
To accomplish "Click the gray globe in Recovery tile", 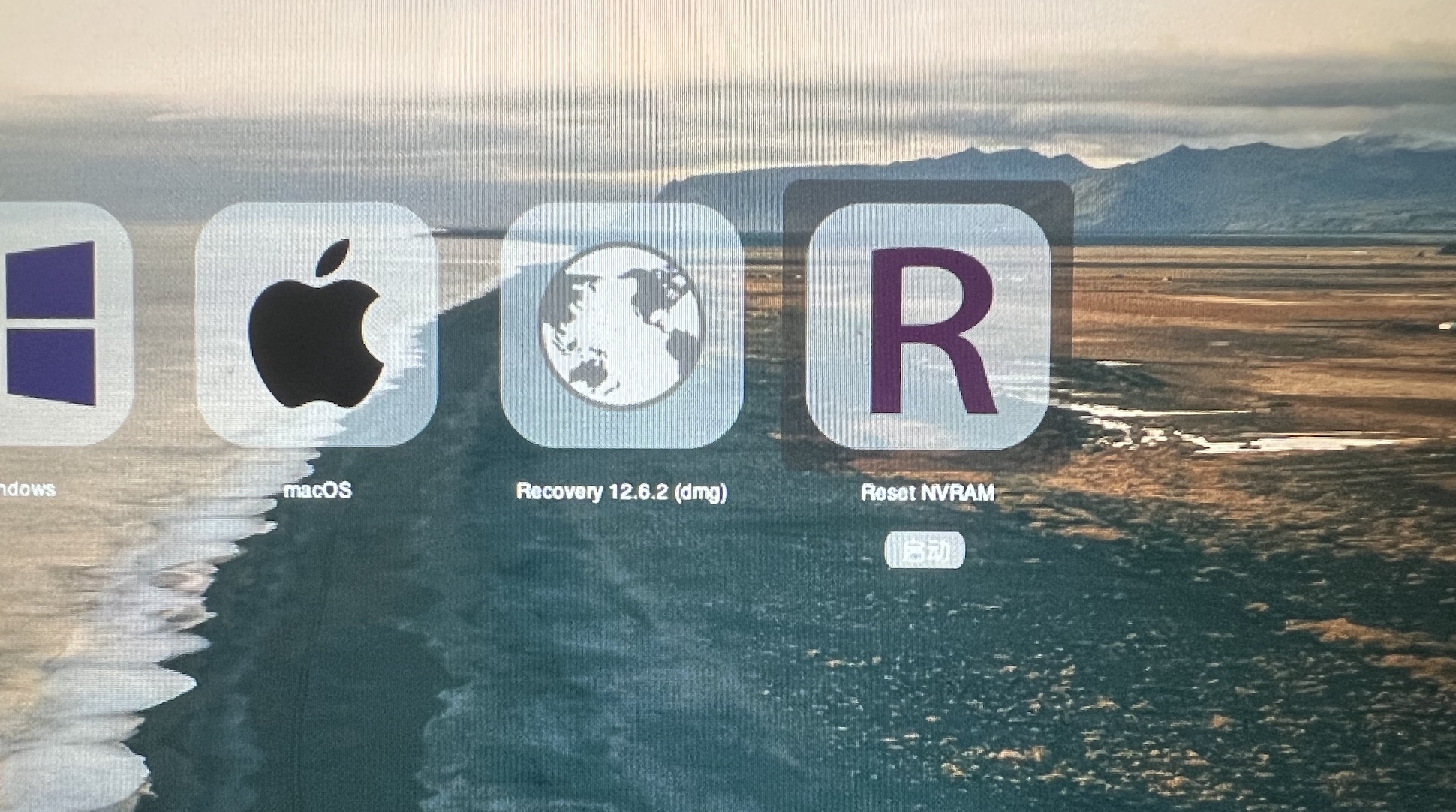I will 621,324.
